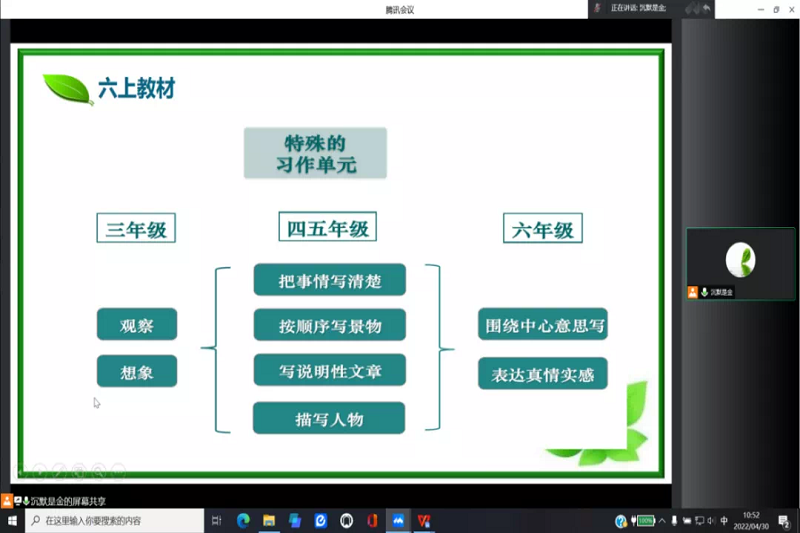Viewport: 800px width, 533px height.
Task: Click the 围绕中心意思写 box on slide
Action: point(542,324)
